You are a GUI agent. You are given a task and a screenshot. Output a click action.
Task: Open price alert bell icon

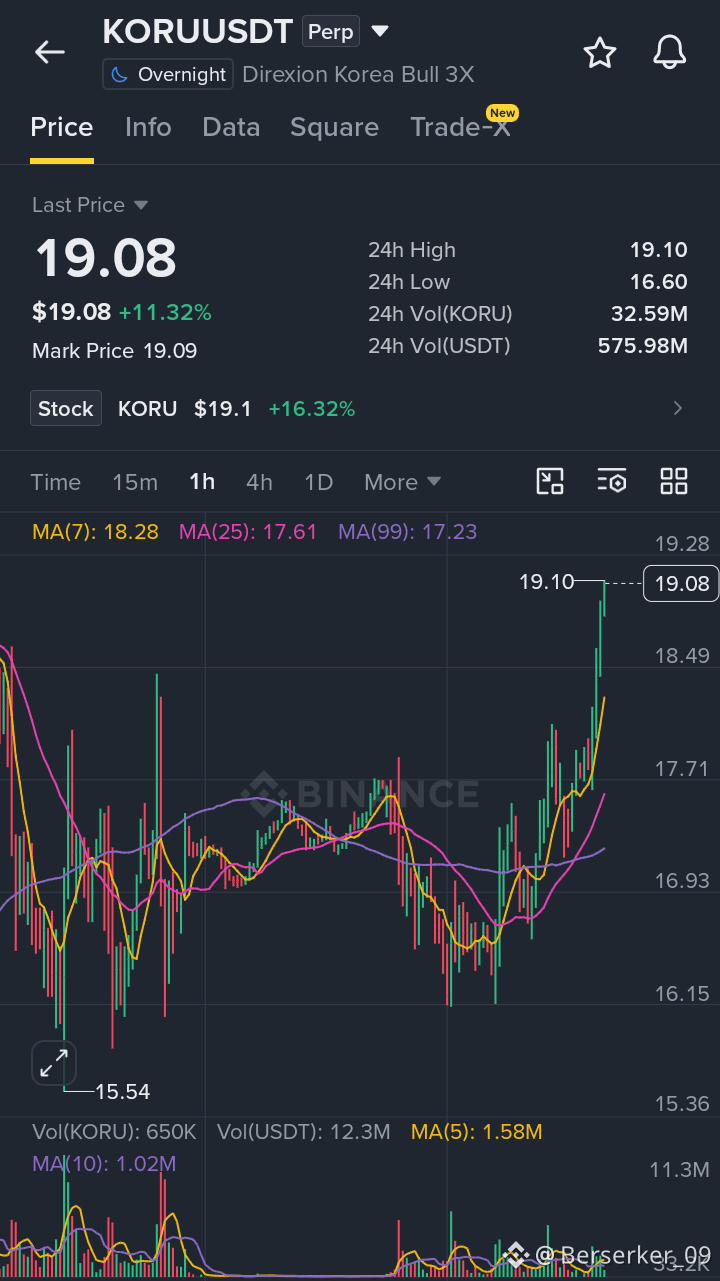click(x=669, y=52)
